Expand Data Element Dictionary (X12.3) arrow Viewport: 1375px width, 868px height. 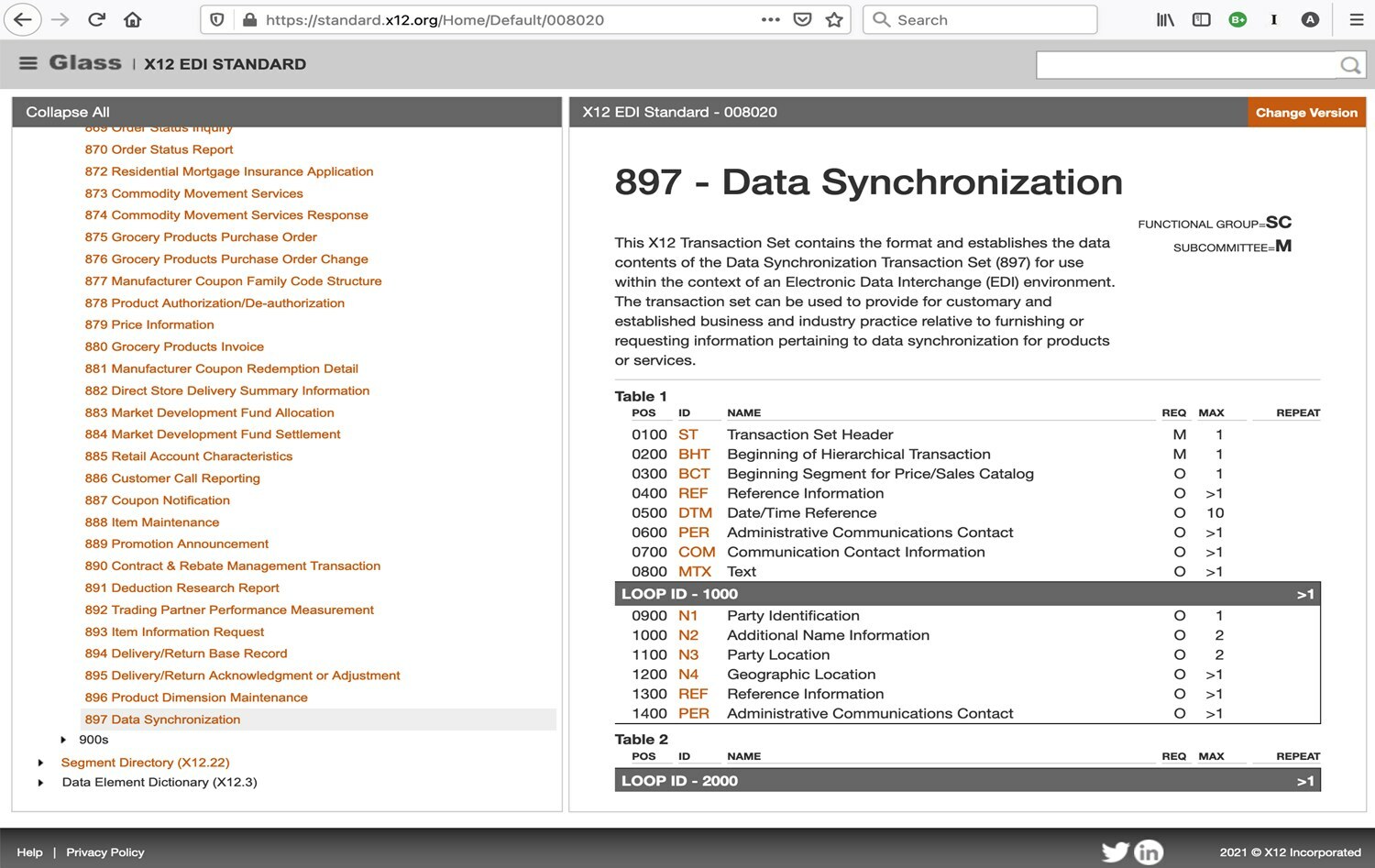pyautogui.click(x=40, y=783)
